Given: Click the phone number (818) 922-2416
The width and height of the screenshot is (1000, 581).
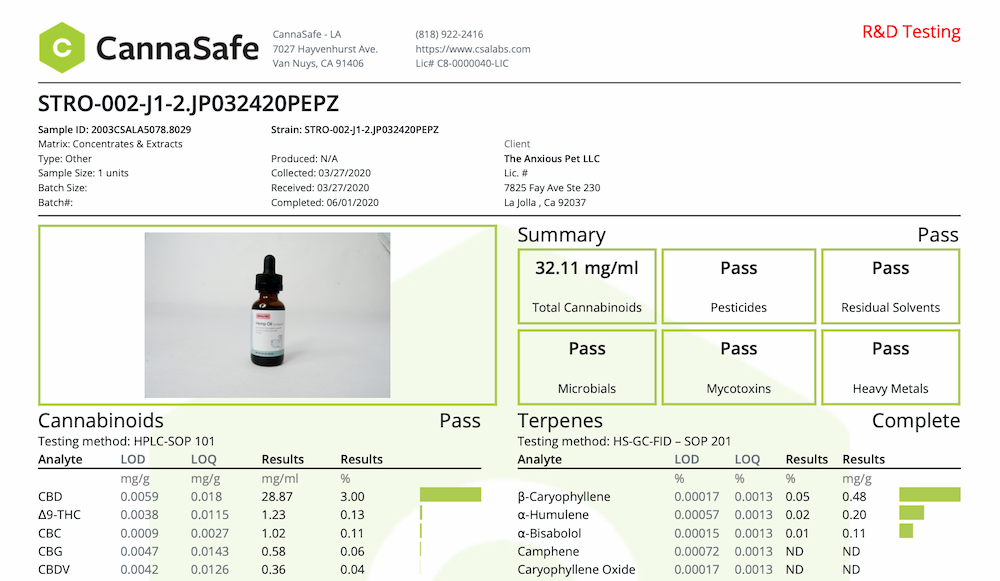Looking at the screenshot, I should [449, 34].
